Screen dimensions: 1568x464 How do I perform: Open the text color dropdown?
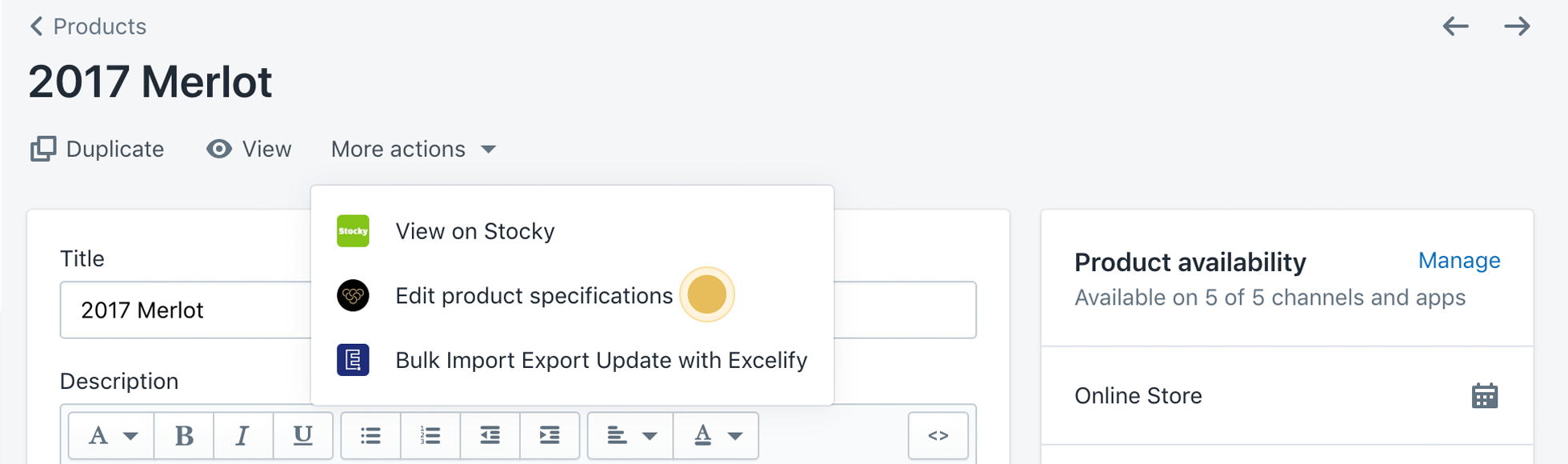716,435
